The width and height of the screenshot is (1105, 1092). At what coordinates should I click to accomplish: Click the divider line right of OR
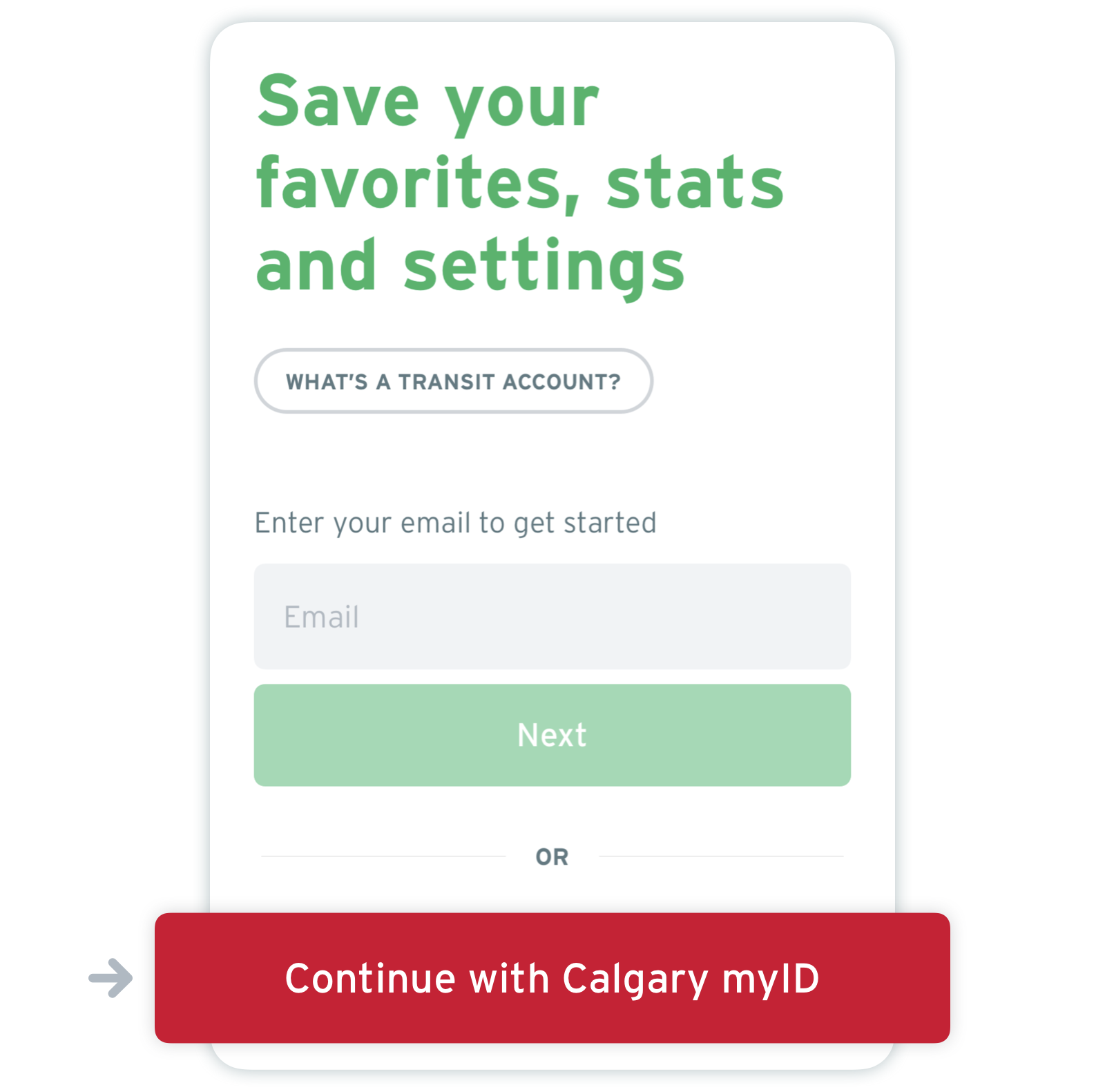(721, 856)
